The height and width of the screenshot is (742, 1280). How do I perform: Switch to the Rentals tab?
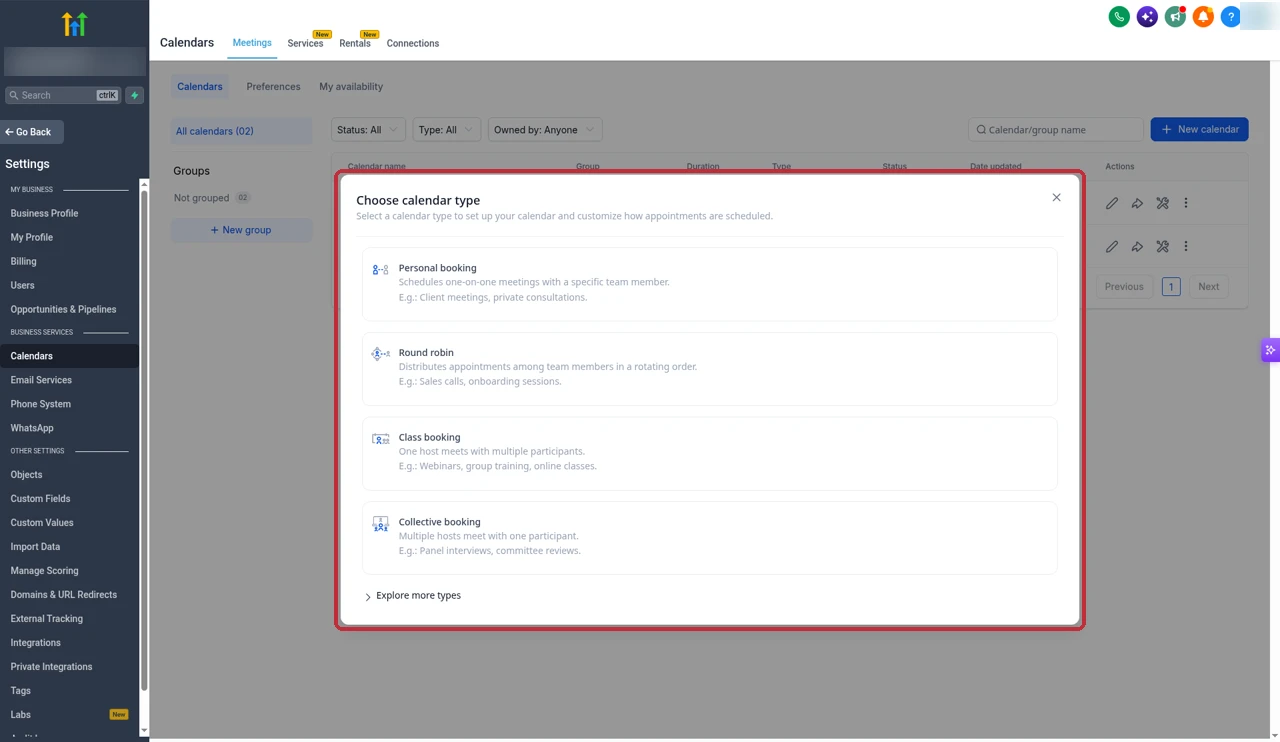[x=355, y=43]
